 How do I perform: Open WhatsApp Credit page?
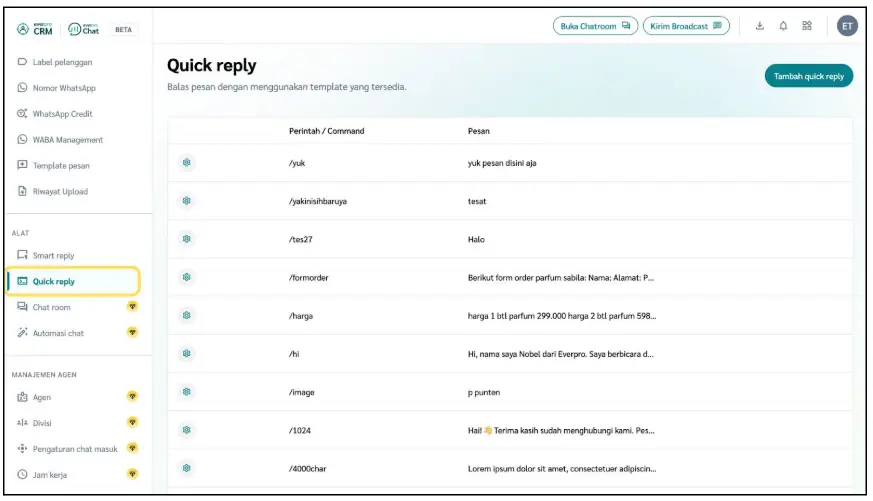tap(62, 114)
